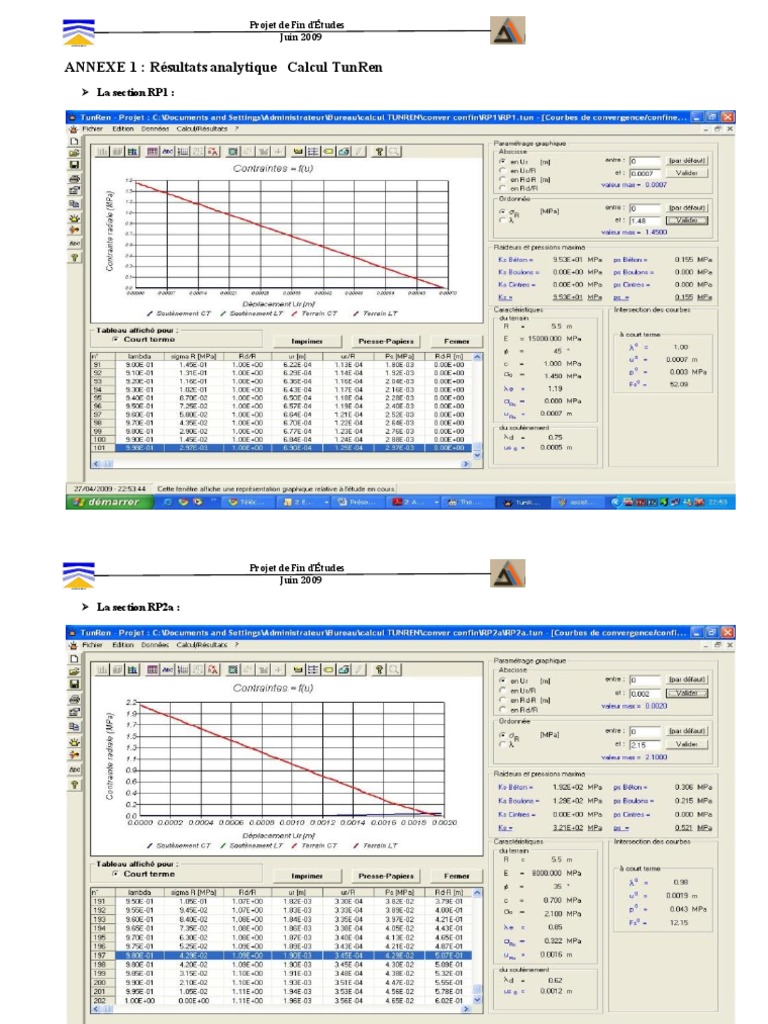The height and width of the screenshot is (1024, 768).
Task: Click Abscisse Valider button in RP1 window
Action: click(x=686, y=173)
